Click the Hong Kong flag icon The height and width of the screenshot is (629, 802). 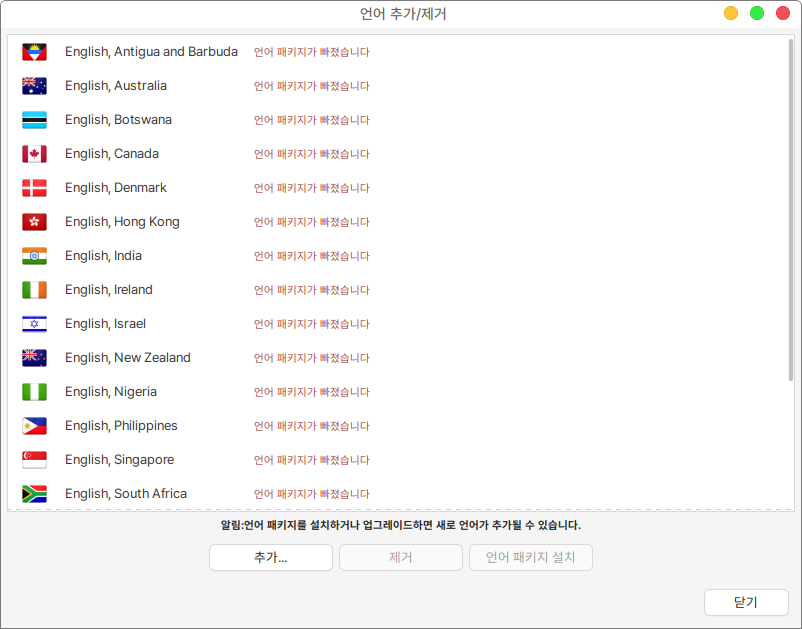pyautogui.click(x=34, y=222)
